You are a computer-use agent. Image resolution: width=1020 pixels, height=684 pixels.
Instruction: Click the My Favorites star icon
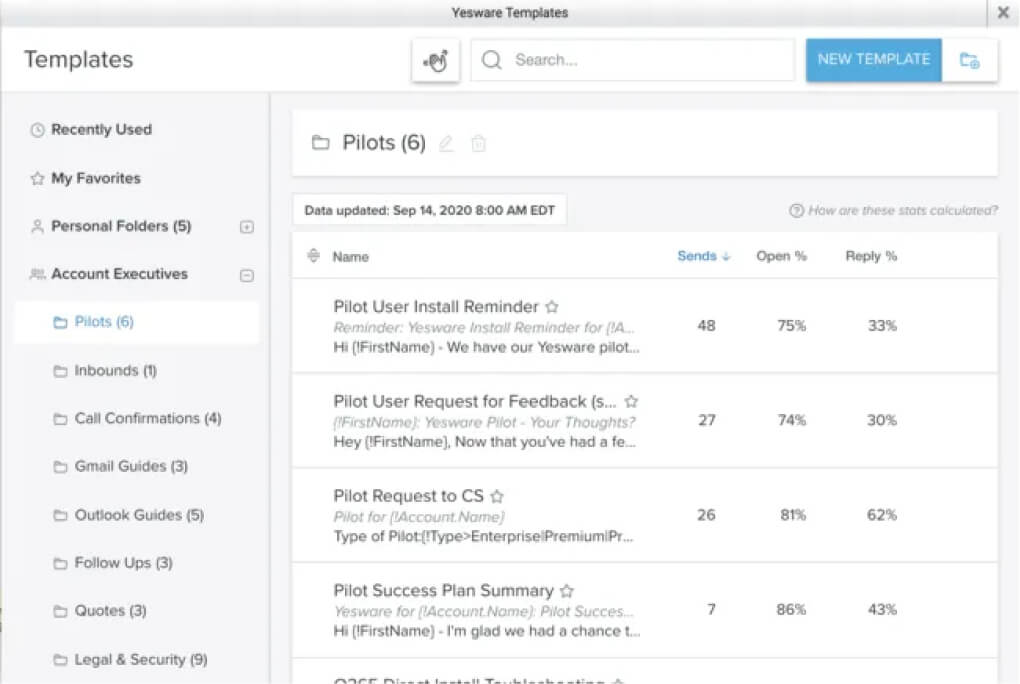pyautogui.click(x=37, y=178)
